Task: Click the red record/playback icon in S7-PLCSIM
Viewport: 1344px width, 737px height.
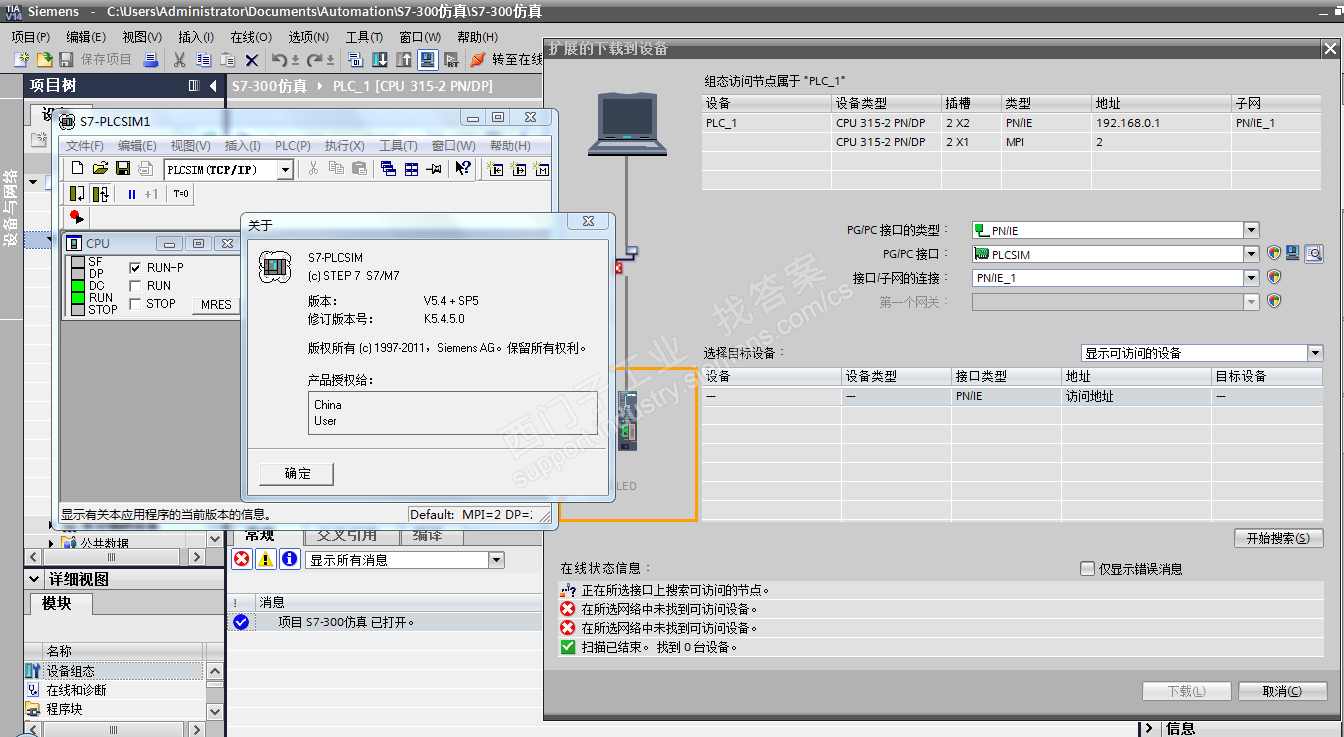Action: [x=77, y=217]
